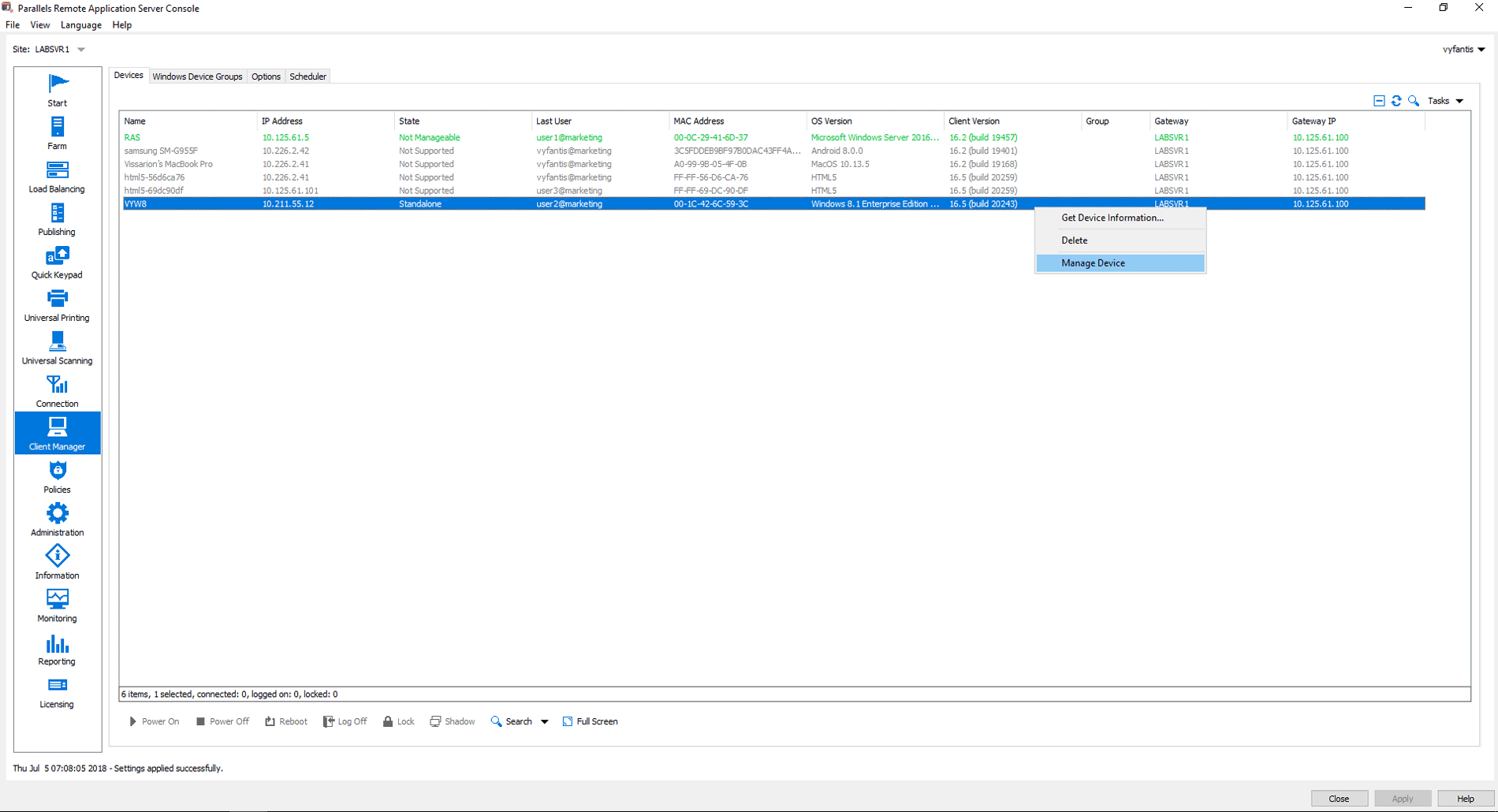Switch to the Devices tab
Screen dimensions: 1498x812
pos(129,76)
